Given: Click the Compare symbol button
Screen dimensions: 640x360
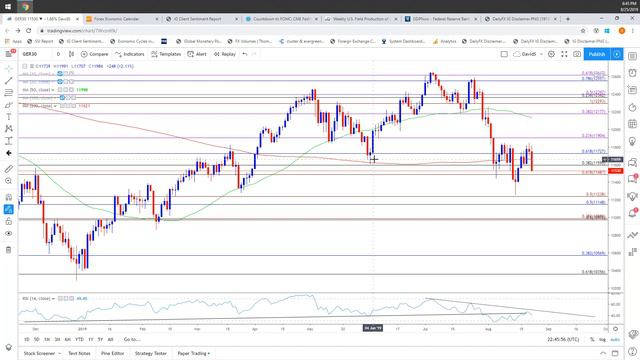Looking at the screenshot, I should (x=94, y=54).
